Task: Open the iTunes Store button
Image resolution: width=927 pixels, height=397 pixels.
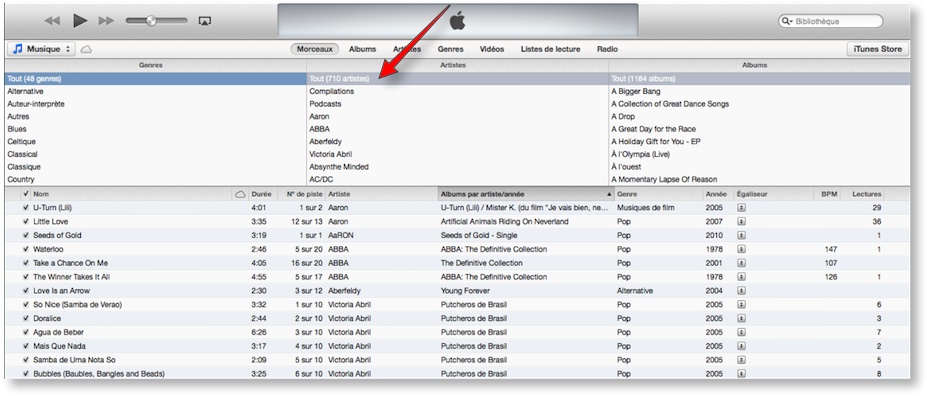Action: 877,49
